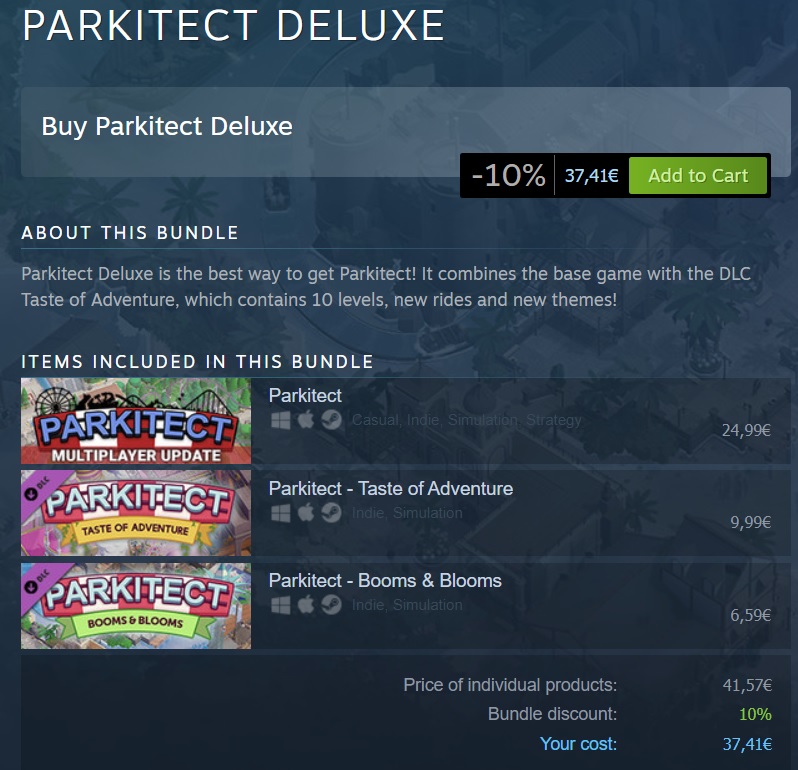Click the Booms & Blooms DLC thumbnail

[x=136, y=606]
